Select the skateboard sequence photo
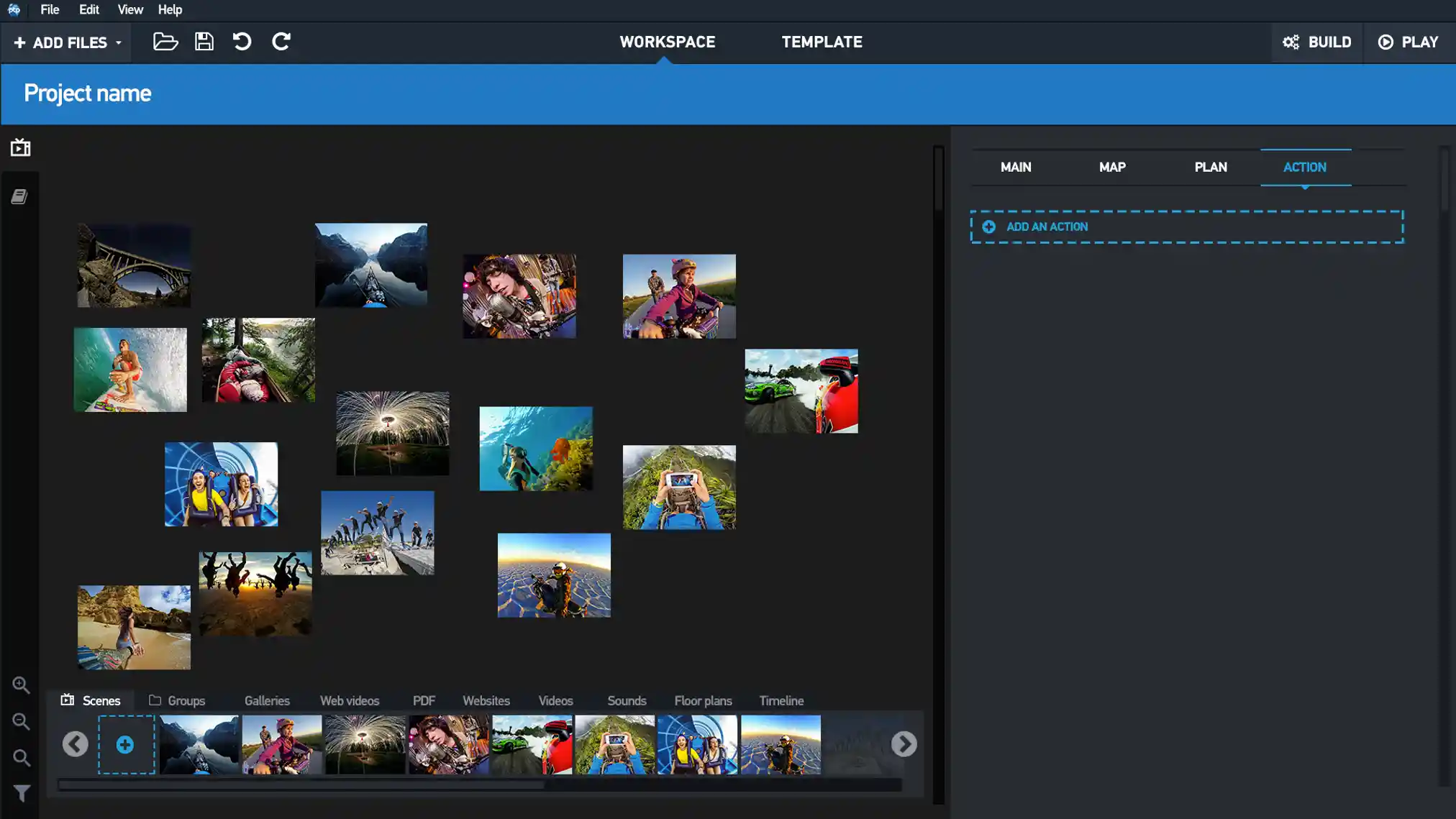Viewport: 1456px width, 819px height. [377, 533]
